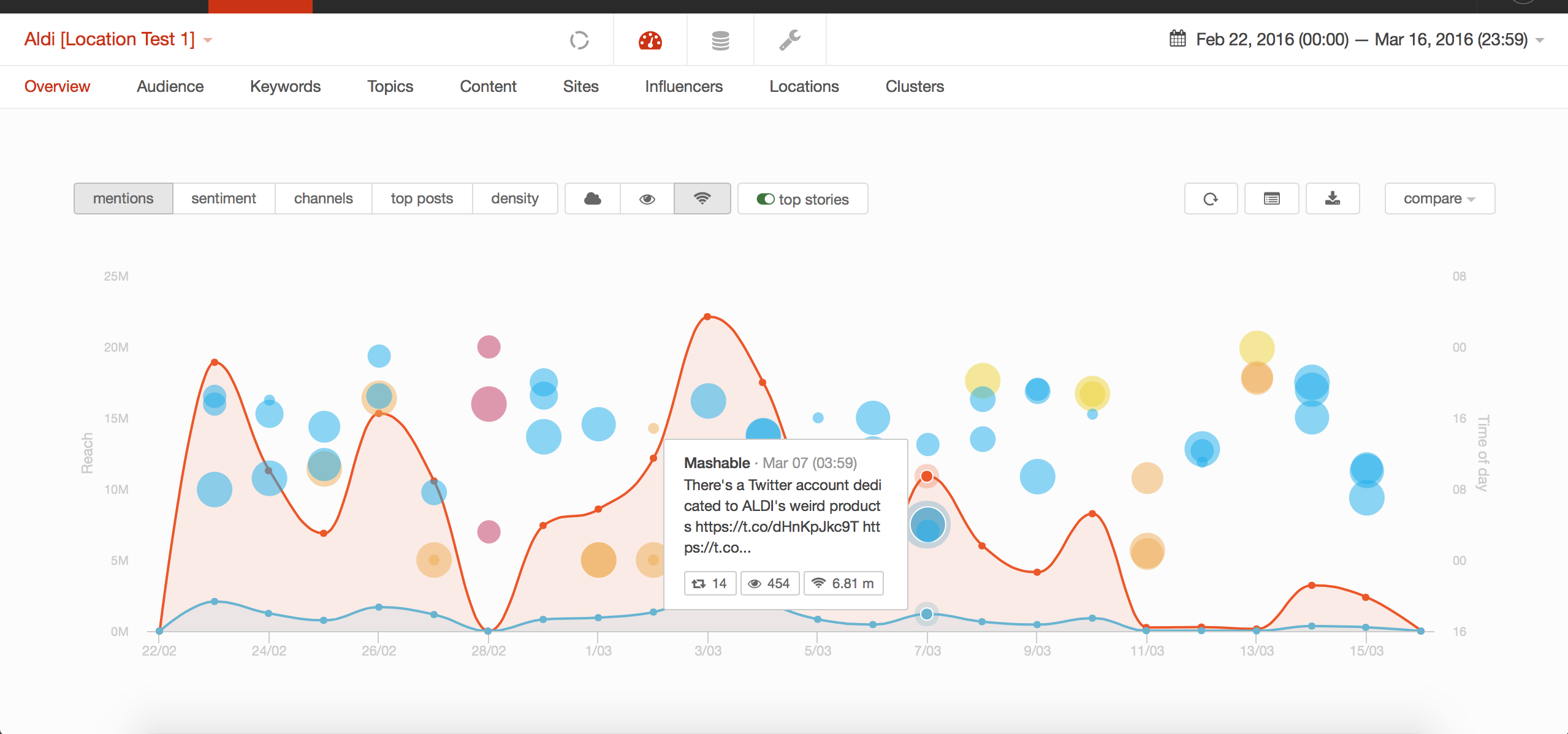Toggle the wifi reach metric button
This screenshot has height=734, width=1568.
(702, 199)
